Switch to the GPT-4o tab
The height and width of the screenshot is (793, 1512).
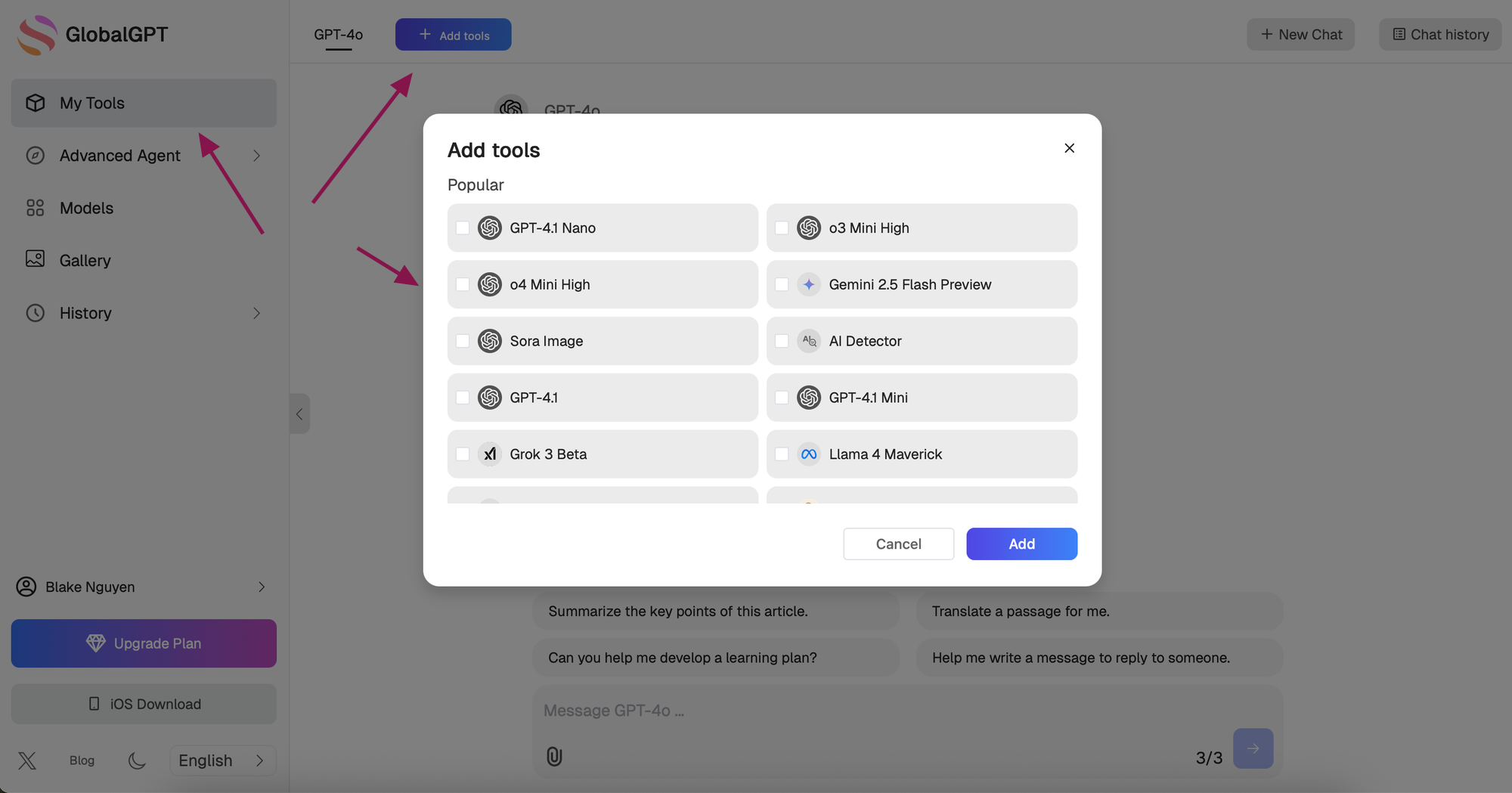(338, 35)
